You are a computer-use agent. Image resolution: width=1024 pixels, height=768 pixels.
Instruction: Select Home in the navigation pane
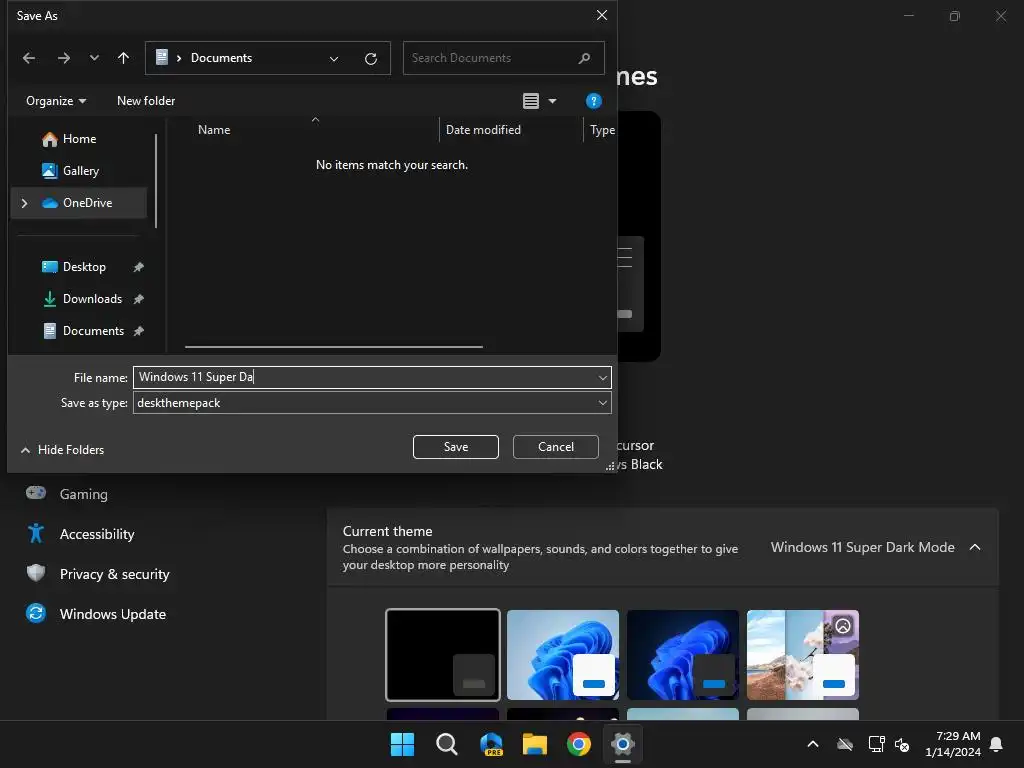click(78, 138)
